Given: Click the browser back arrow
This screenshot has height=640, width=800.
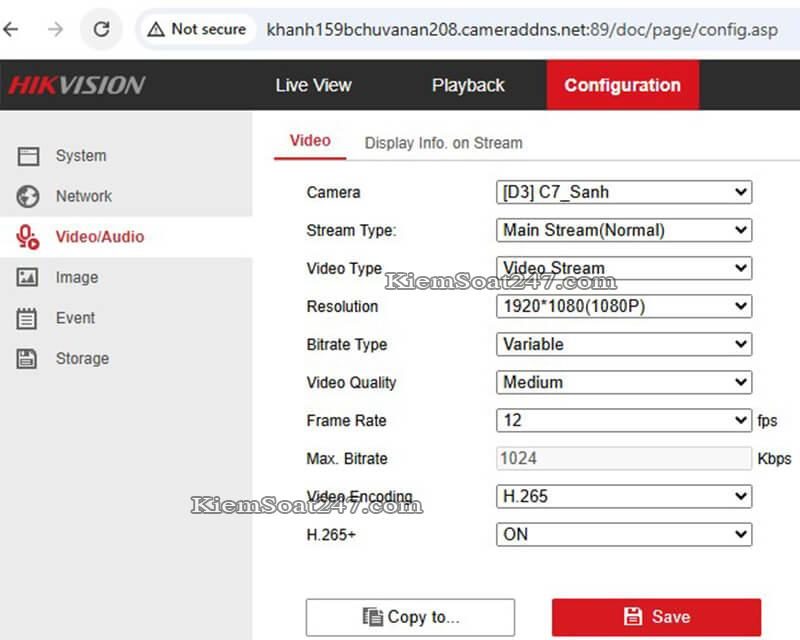Looking at the screenshot, I should click(x=11, y=30).
